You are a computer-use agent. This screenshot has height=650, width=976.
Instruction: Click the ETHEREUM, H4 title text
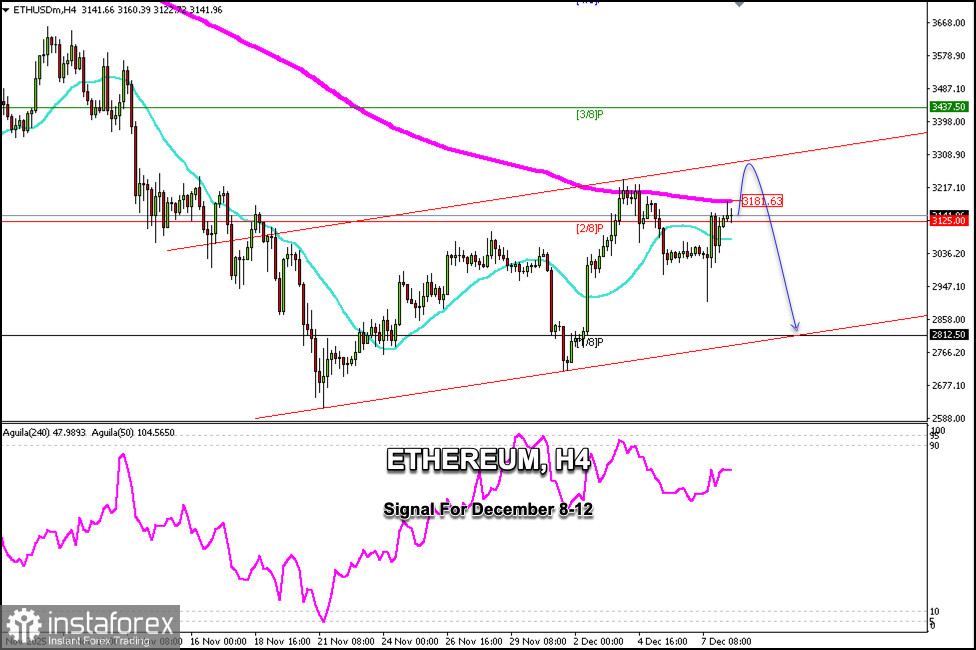(488, 460)
